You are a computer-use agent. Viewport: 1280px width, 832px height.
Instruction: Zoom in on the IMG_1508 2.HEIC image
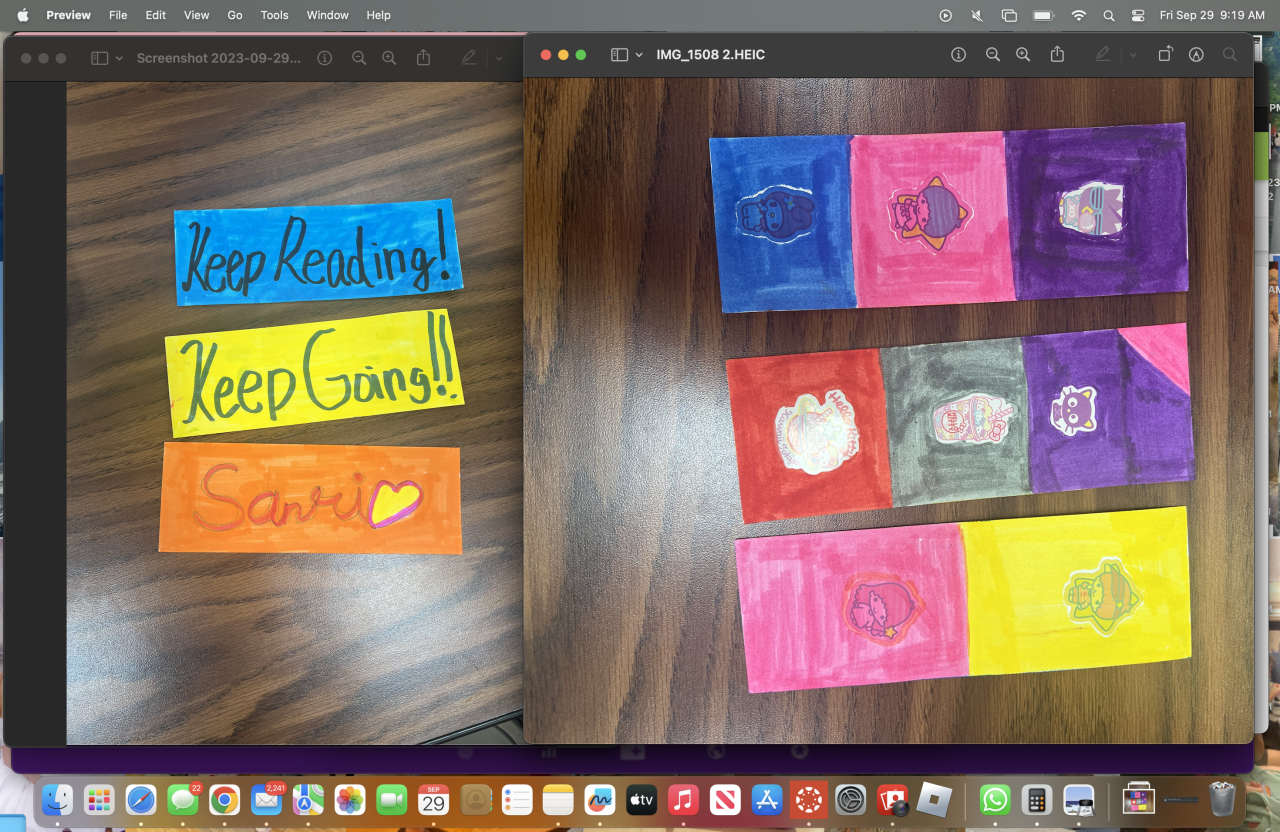tap(1023, 55)
